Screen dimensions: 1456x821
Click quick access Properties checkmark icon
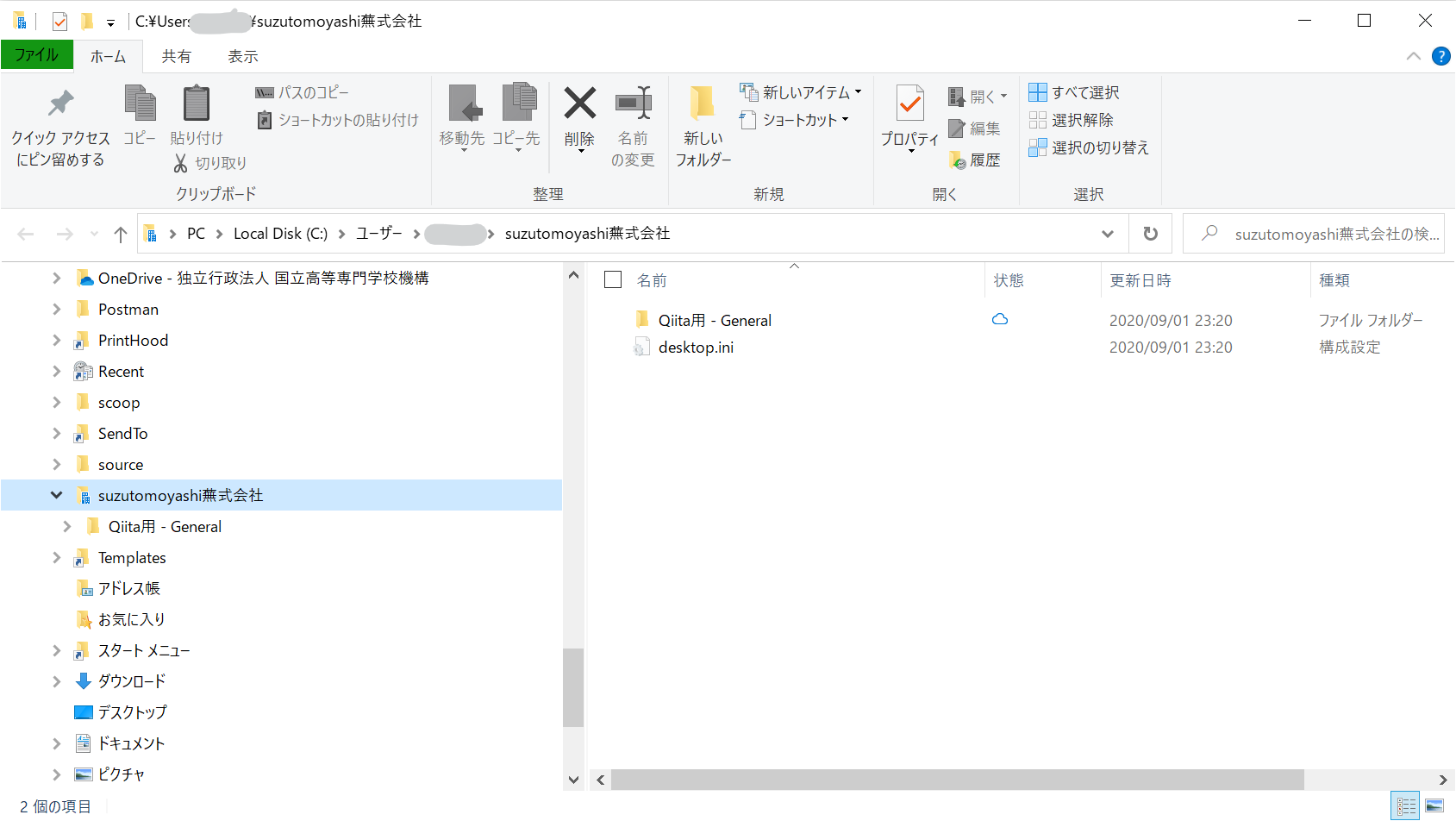(59, 21)
